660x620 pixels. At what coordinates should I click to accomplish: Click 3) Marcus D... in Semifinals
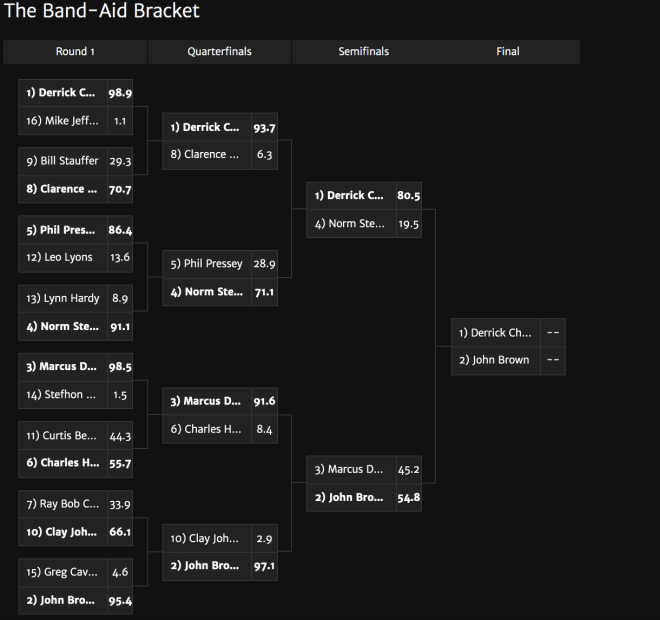[x=364, y=470]
